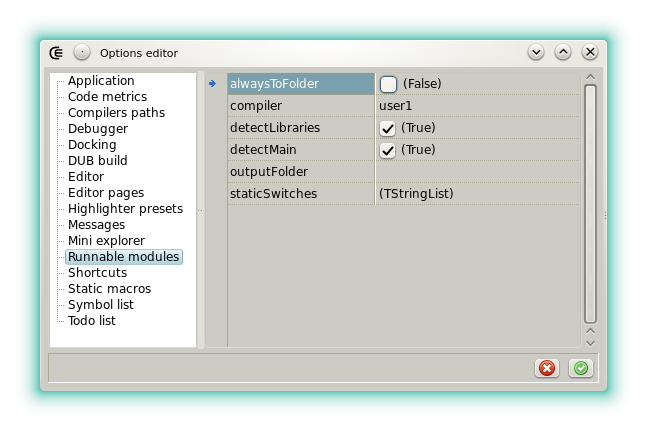
Task: Open the Shortcuts options category
Action: click(97, 273)
